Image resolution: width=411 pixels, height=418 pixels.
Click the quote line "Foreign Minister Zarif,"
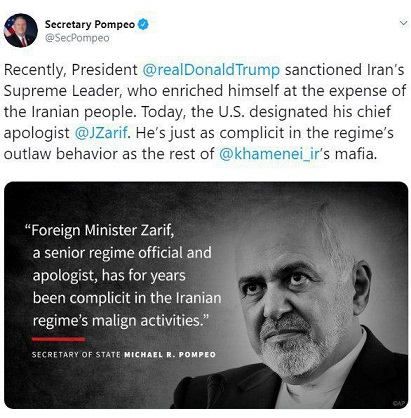(100, 231)
